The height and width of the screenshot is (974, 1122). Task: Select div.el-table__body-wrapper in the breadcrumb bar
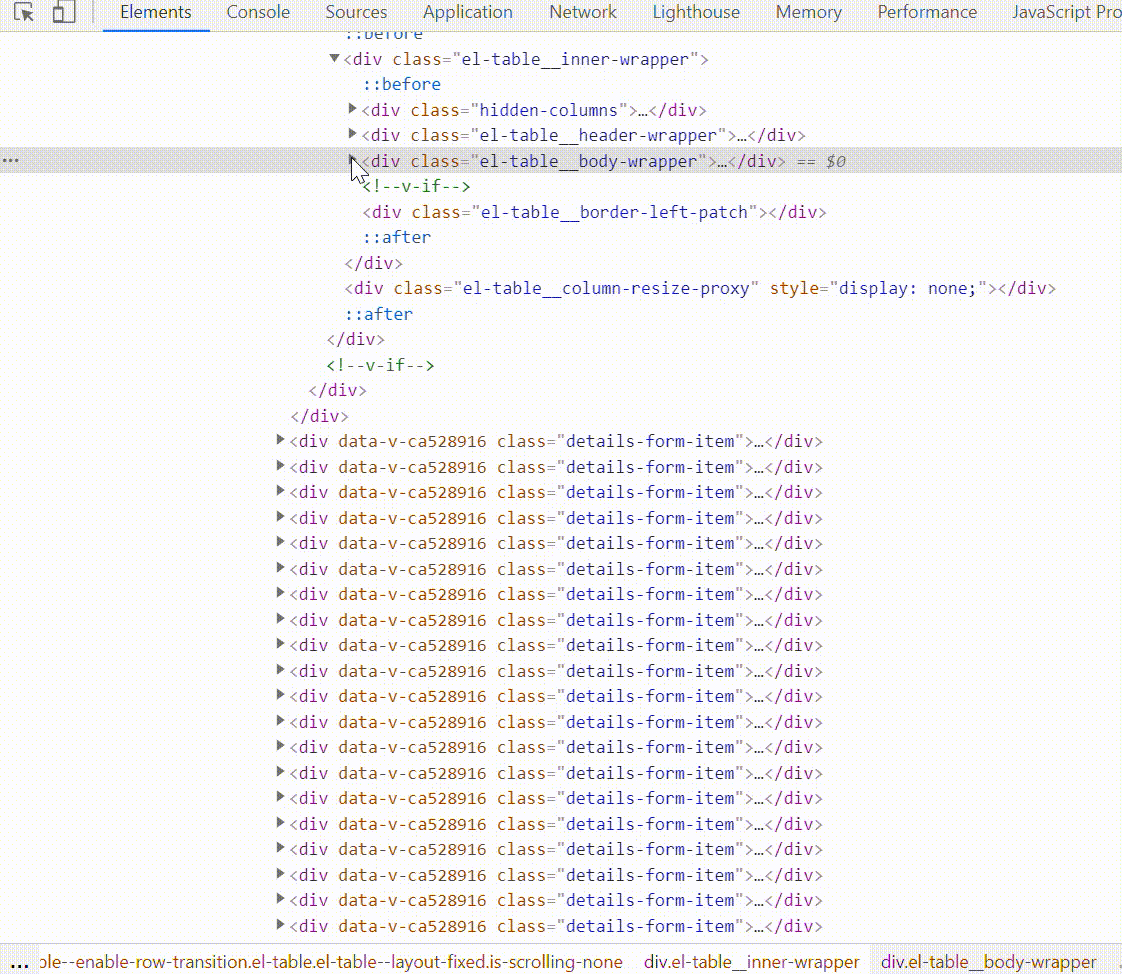click(987, 962)
